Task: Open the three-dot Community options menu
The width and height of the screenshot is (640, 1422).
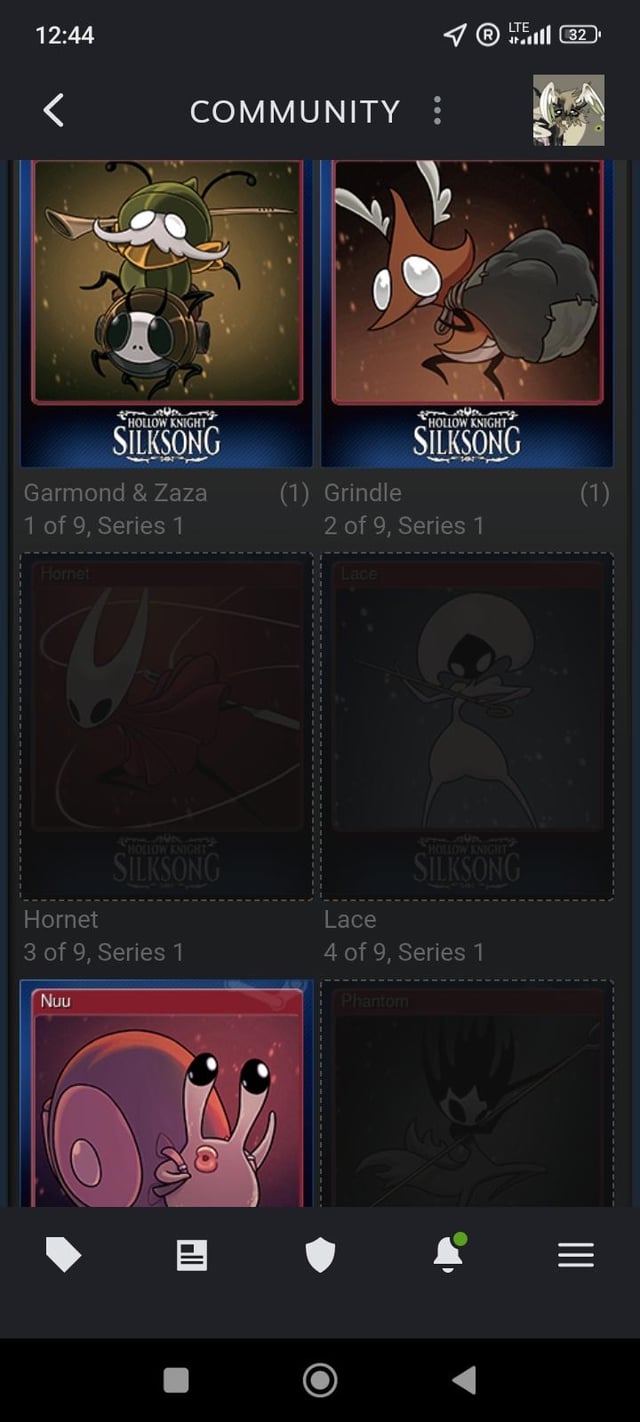Action: coord(437,111)
